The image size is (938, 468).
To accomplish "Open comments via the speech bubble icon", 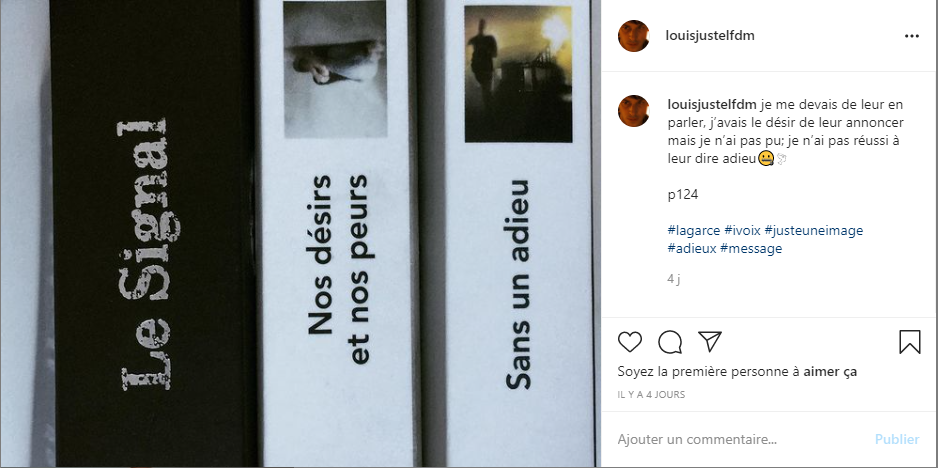I will tap(670, 342).
